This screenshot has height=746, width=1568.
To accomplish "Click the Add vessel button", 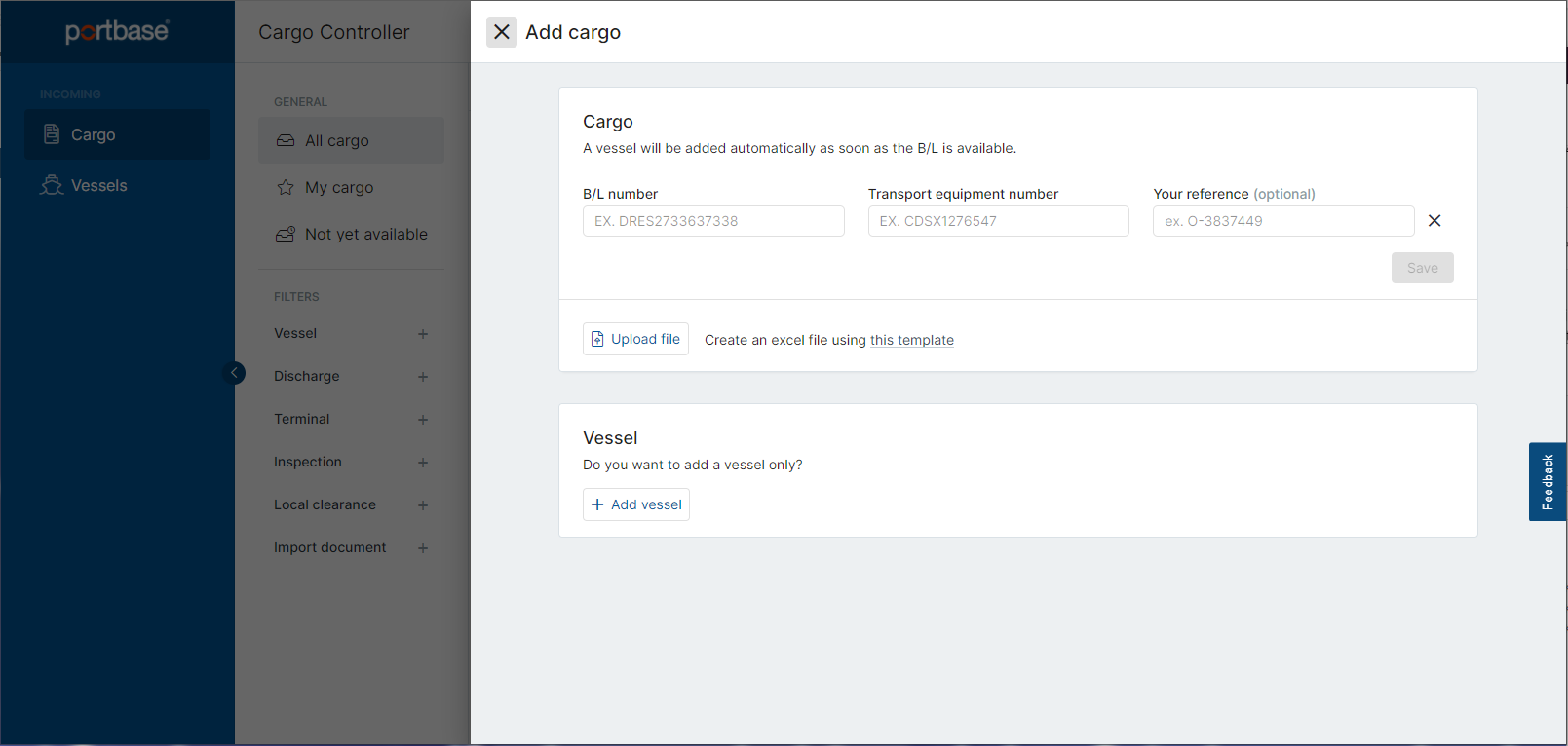I will tap(636, 504).
